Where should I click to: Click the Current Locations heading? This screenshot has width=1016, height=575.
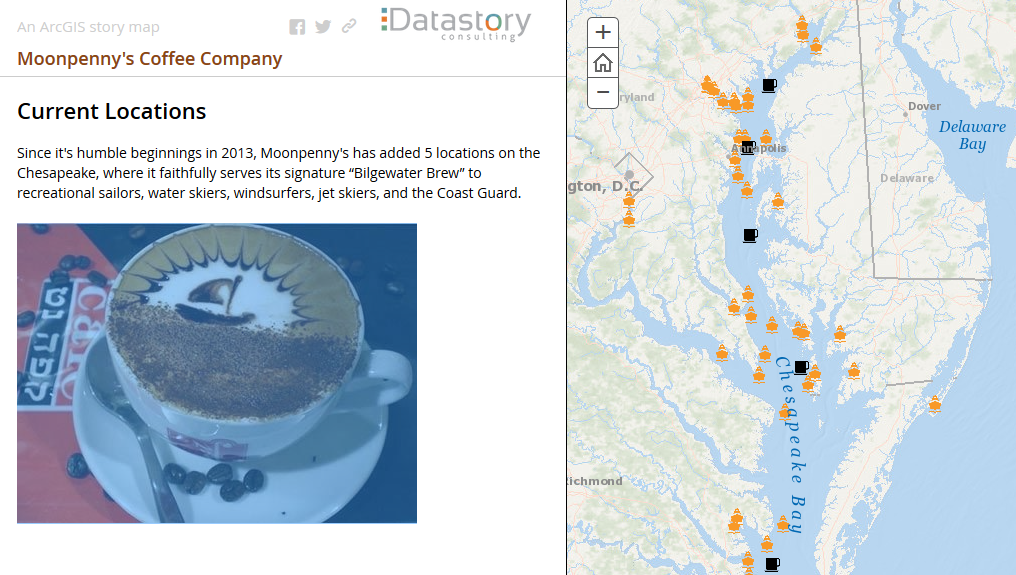pyautogui.click(x=112, y=111)
